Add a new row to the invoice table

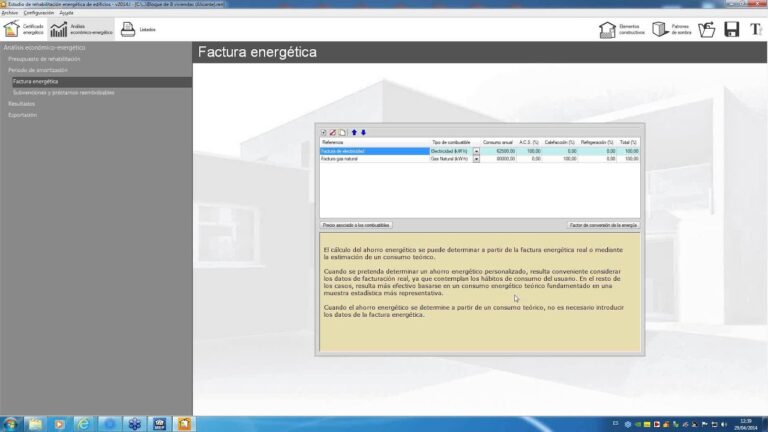(x=324, y=132)
